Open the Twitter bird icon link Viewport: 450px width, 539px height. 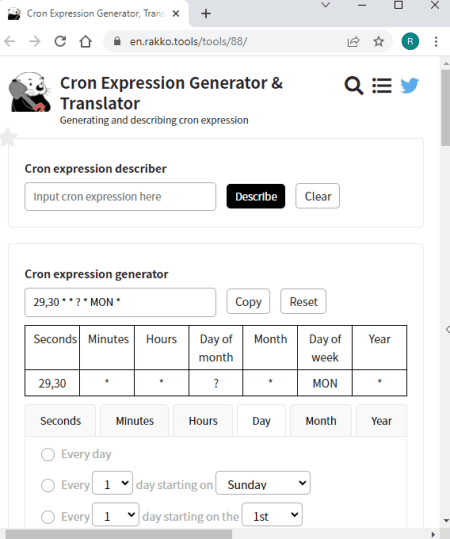(x=410, y=86)
